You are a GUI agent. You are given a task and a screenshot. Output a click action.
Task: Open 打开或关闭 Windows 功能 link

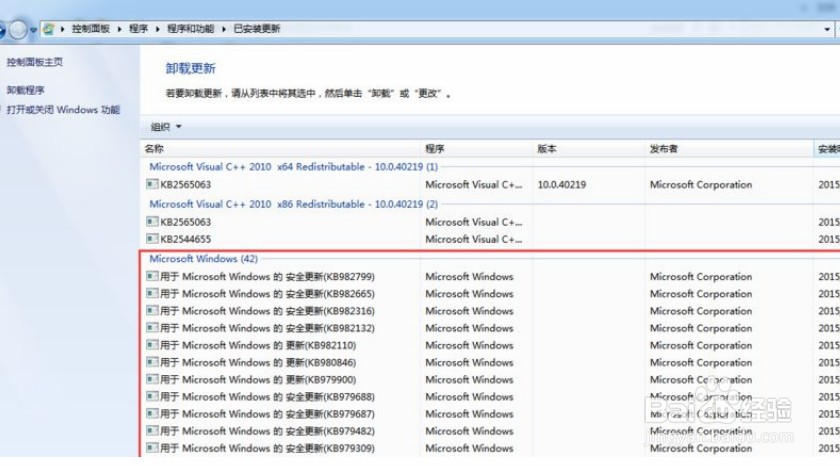pyautogui.click(x=63, y=110)
